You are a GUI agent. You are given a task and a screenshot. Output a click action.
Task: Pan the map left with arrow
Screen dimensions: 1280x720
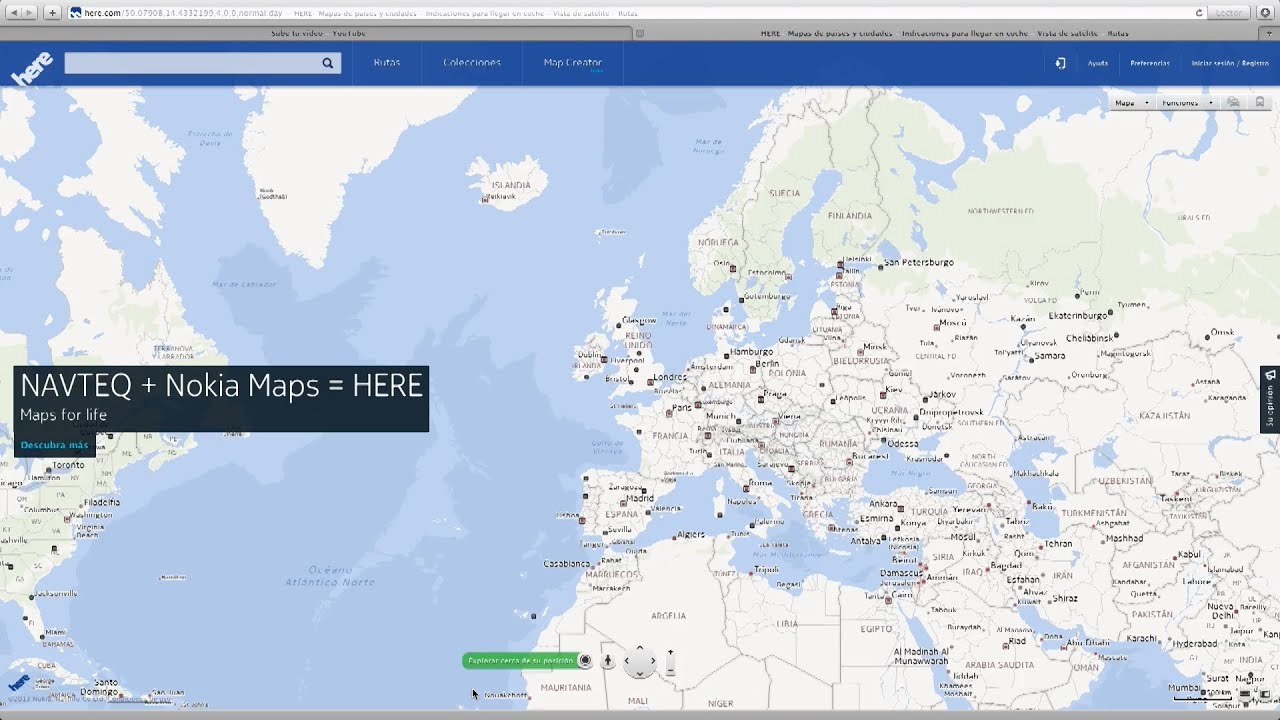627,661
